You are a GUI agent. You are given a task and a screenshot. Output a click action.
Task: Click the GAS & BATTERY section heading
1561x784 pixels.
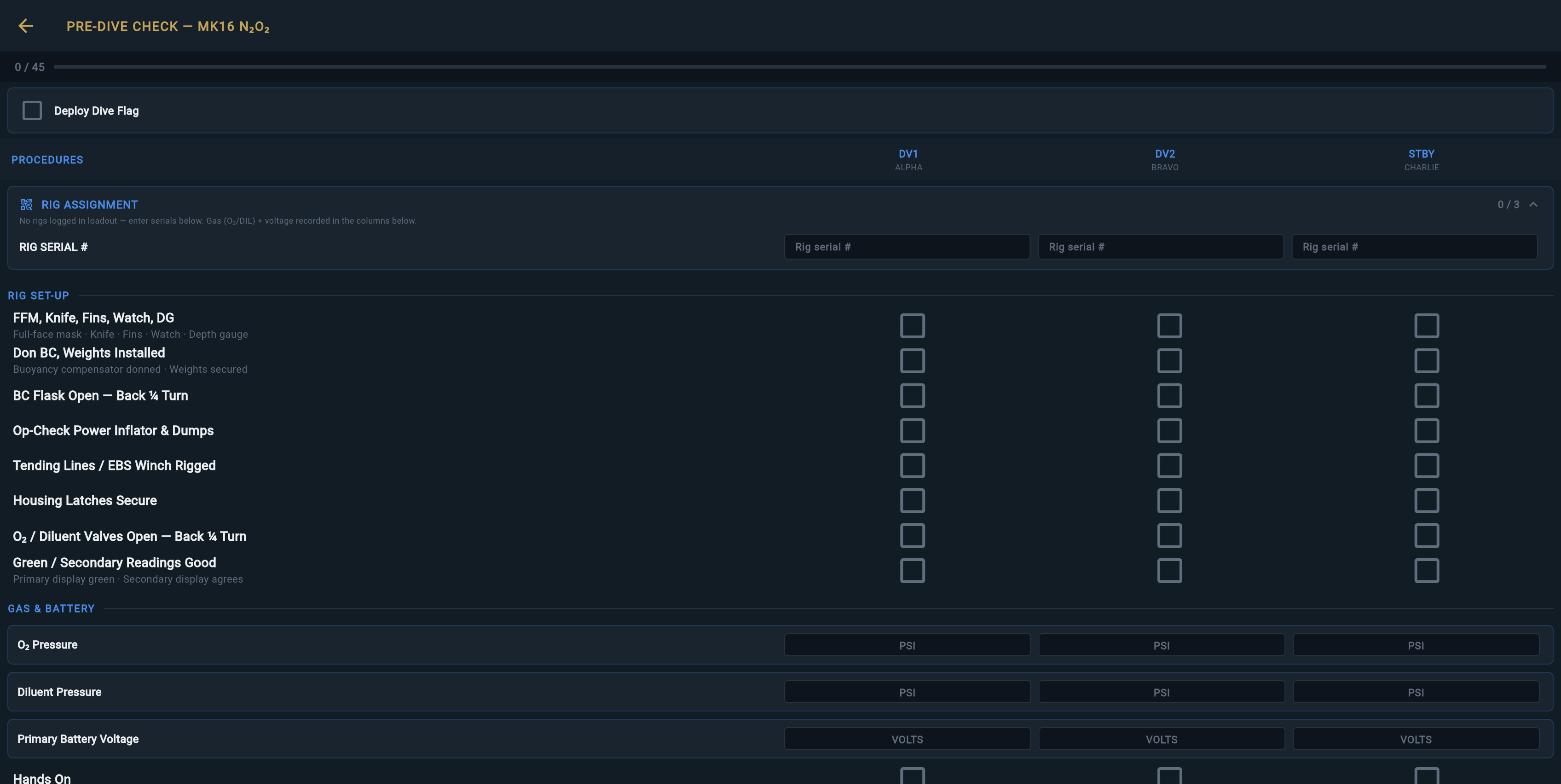(51, 609)
